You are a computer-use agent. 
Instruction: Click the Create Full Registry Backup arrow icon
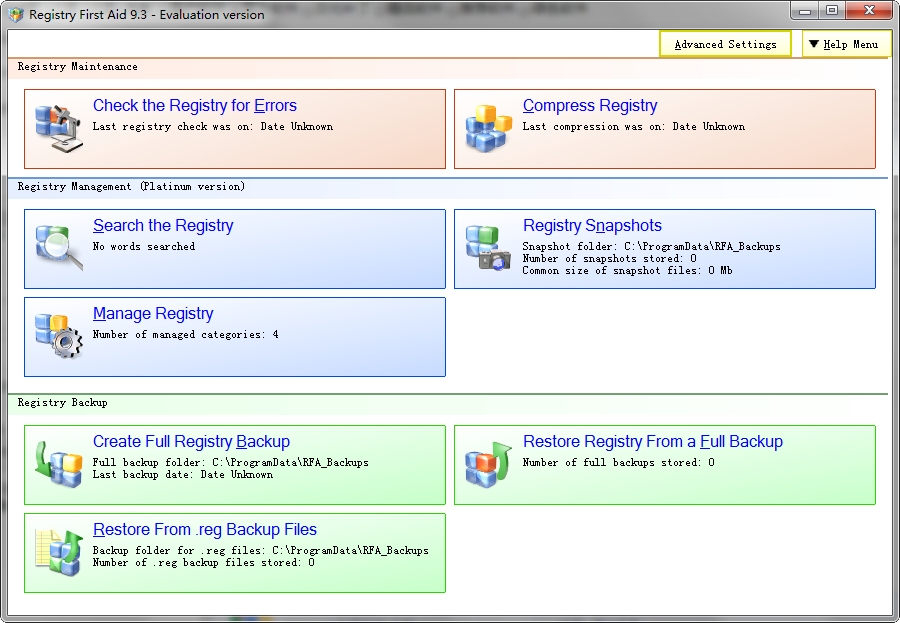(x=55, y=464)
